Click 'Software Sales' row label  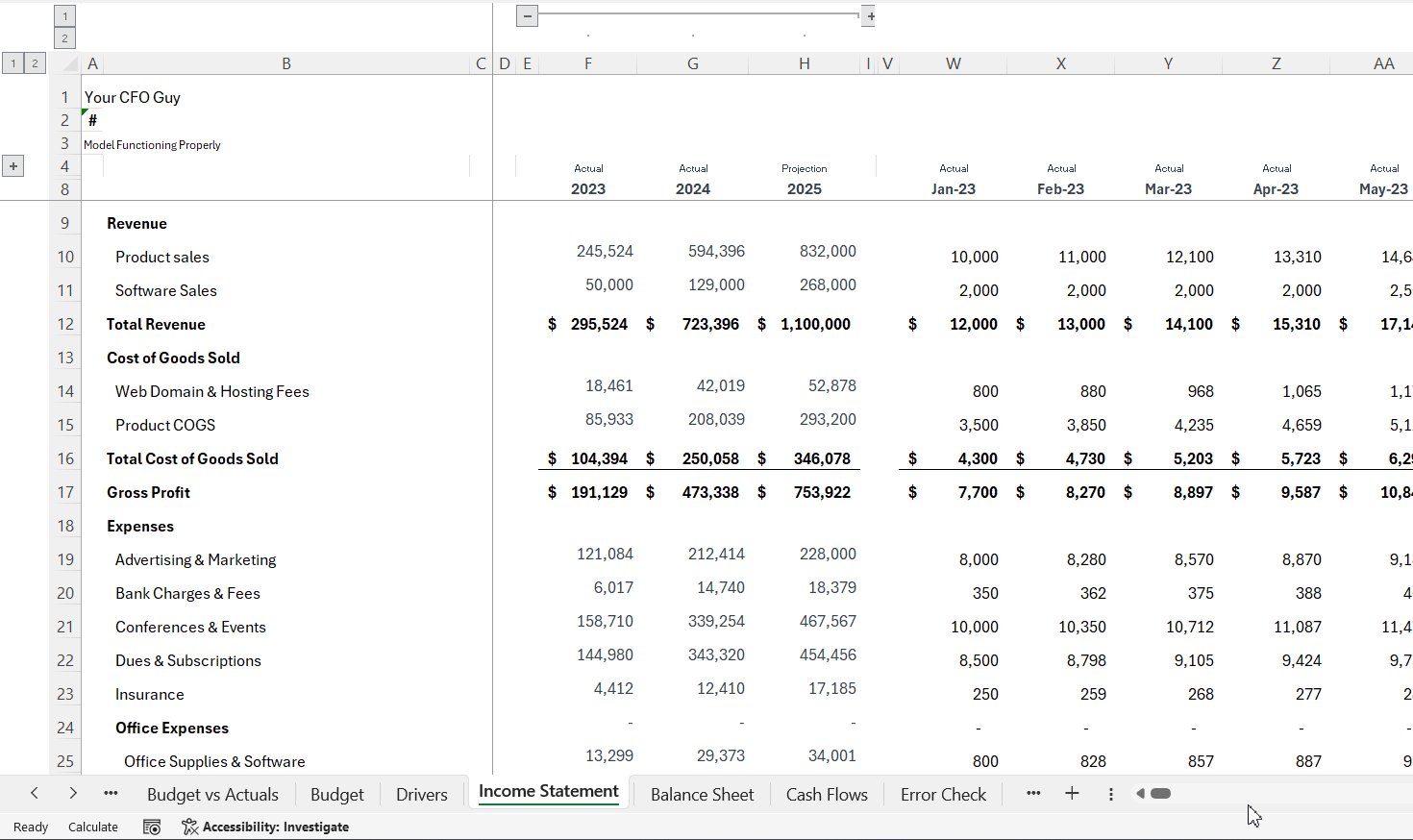pyautogui.click(x=166, y=290)
